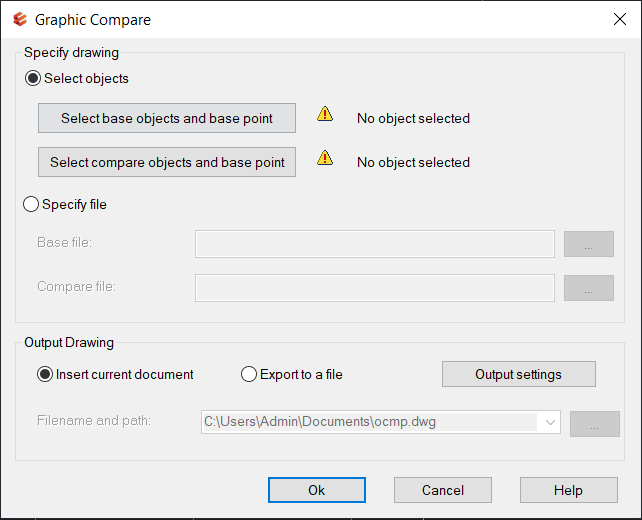Confirm with the Ok button

click(x=316, y=490)
